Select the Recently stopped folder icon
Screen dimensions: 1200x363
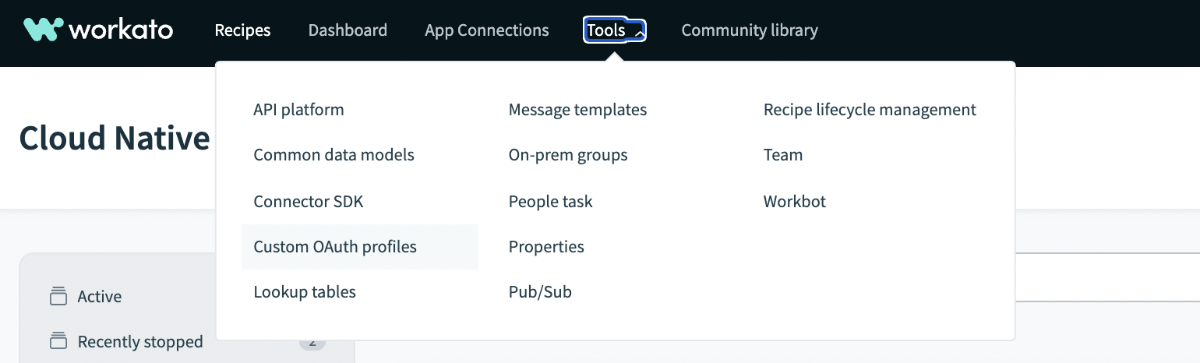[58, 341]
